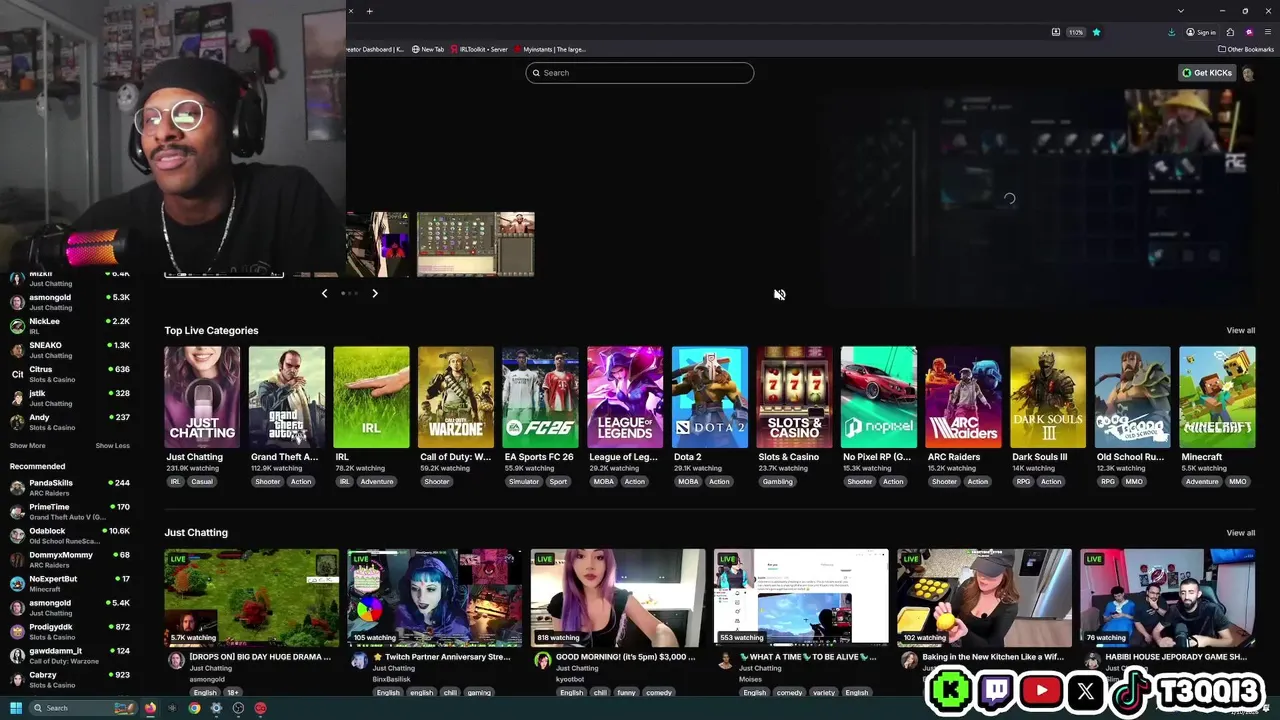The width and height of the screenshot is (1280, 720).
Task: Open stream thumbnail with 818 watching
Action: (x=618, y=597)
